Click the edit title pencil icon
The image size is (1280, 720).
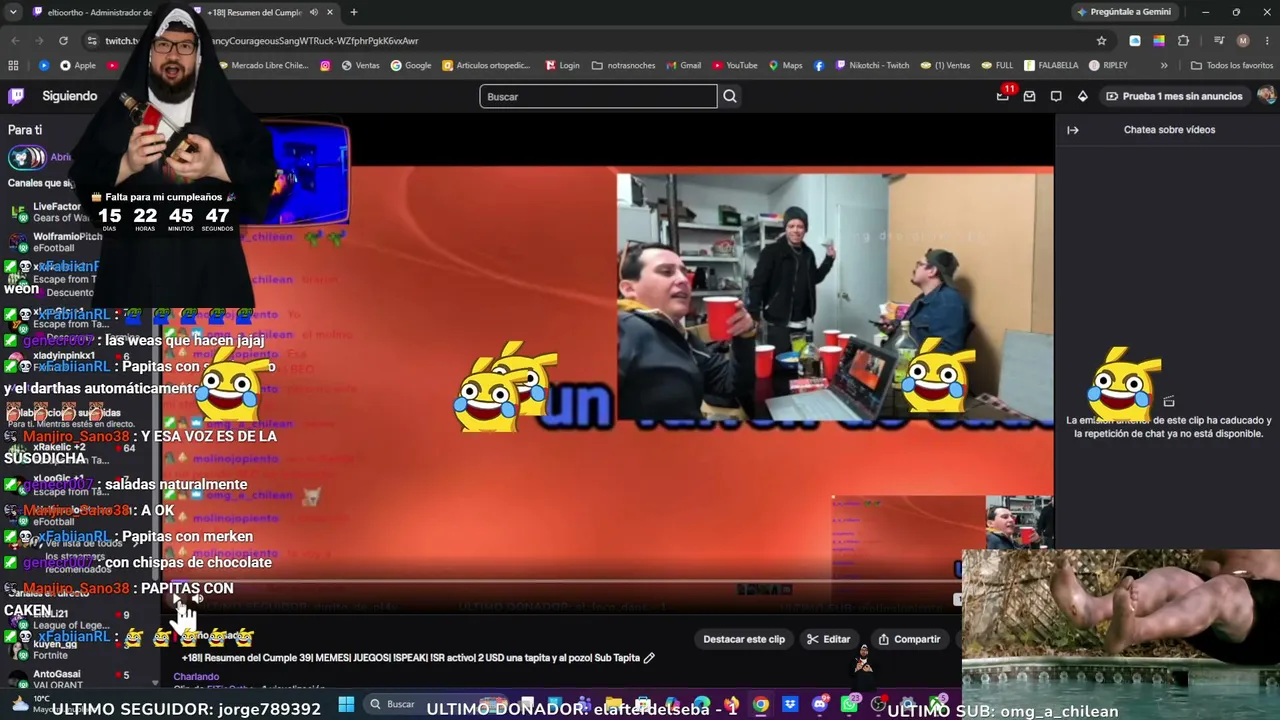tap(649, 658)
